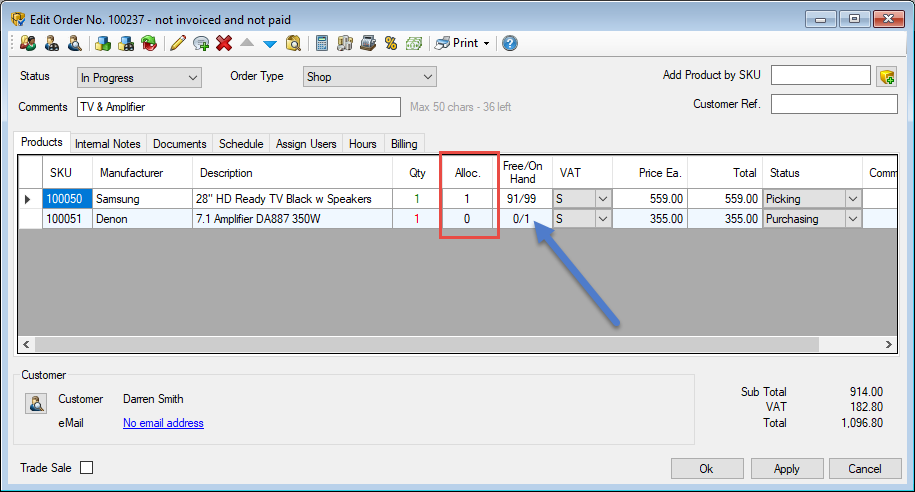915x492 pixels.
Task: Open Status dropdown for the Denon row
Action: (852, 219)
